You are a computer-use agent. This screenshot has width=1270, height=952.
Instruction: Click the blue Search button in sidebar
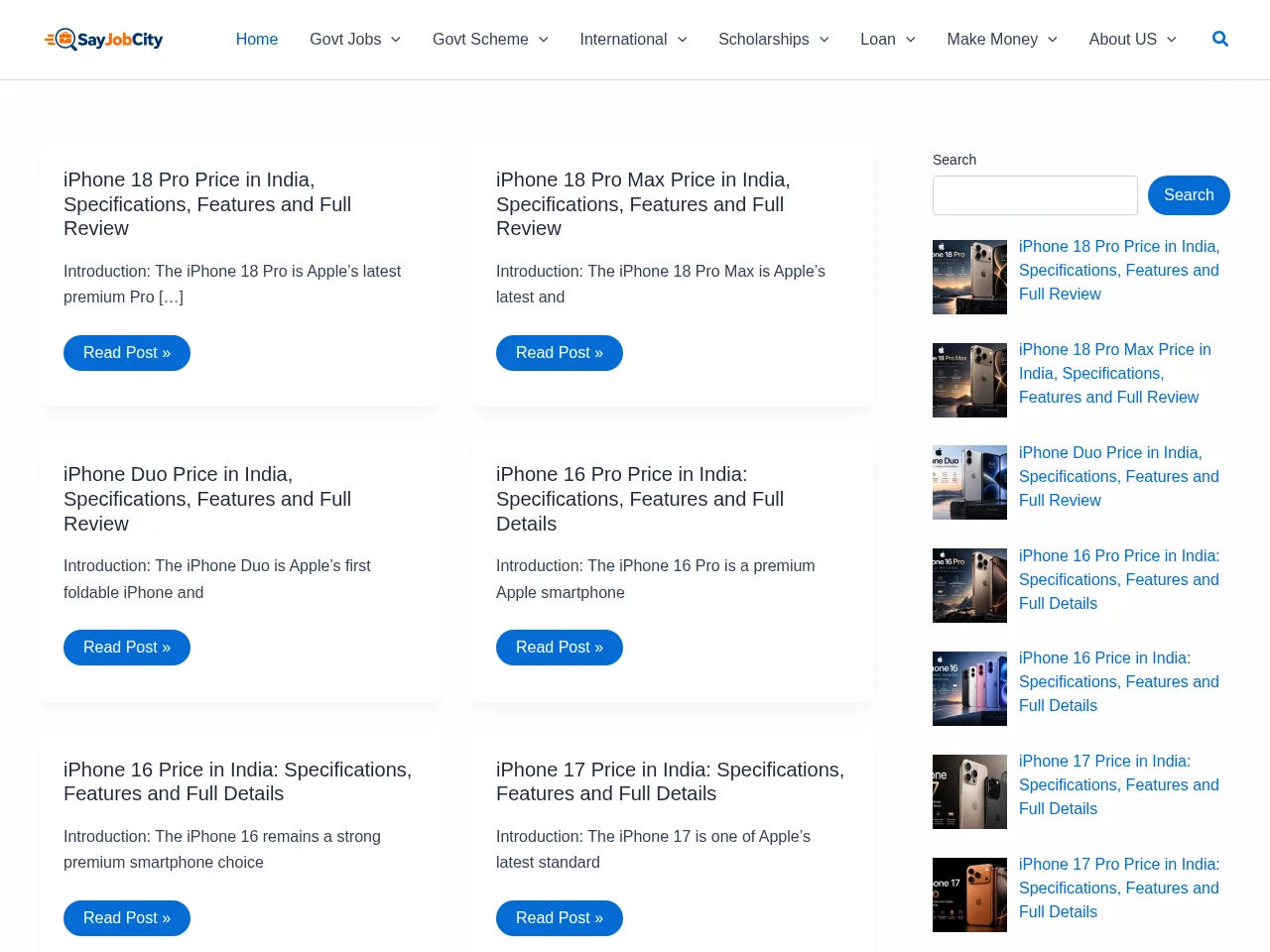[x=1189, y=195]
